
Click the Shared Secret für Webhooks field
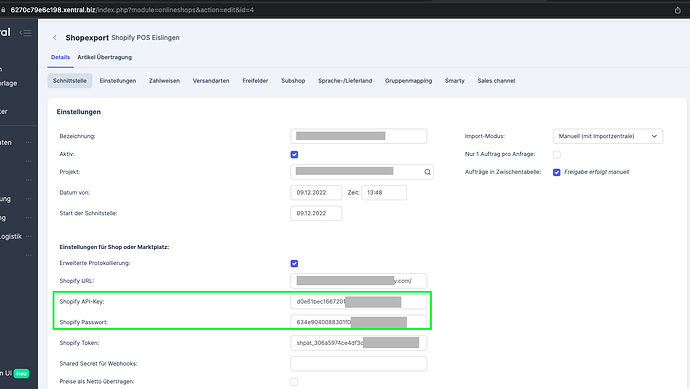pos(359,363)
